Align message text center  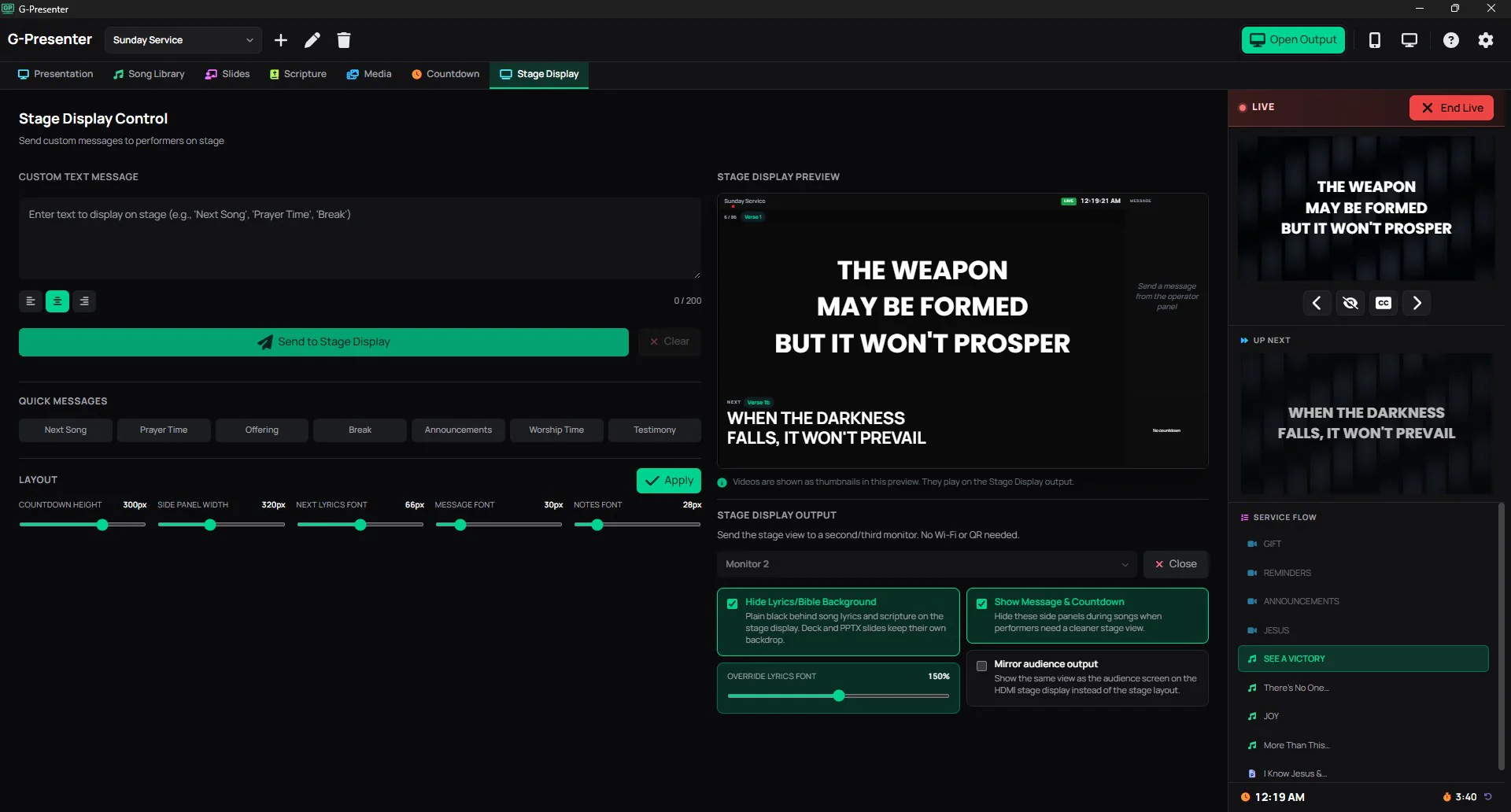57,301
